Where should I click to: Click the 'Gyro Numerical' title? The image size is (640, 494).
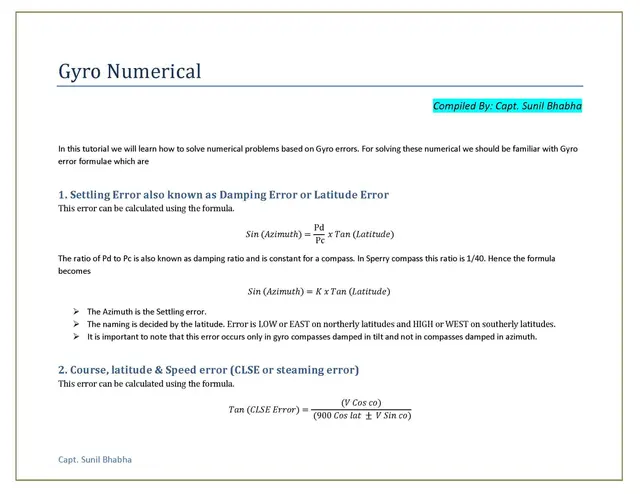pyautogui.click(x=130, y=71)
